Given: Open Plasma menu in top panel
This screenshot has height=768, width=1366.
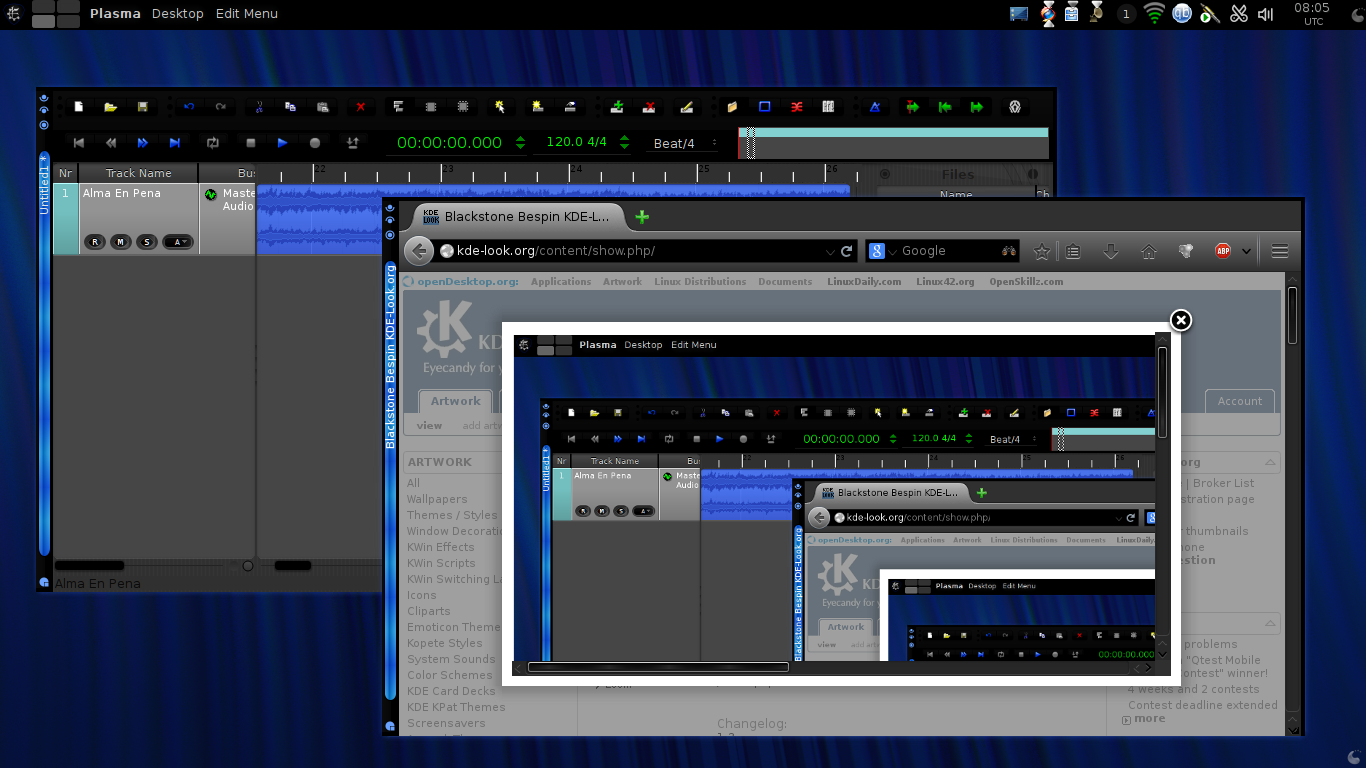Looking at the screenshot, I should point(115,13).
